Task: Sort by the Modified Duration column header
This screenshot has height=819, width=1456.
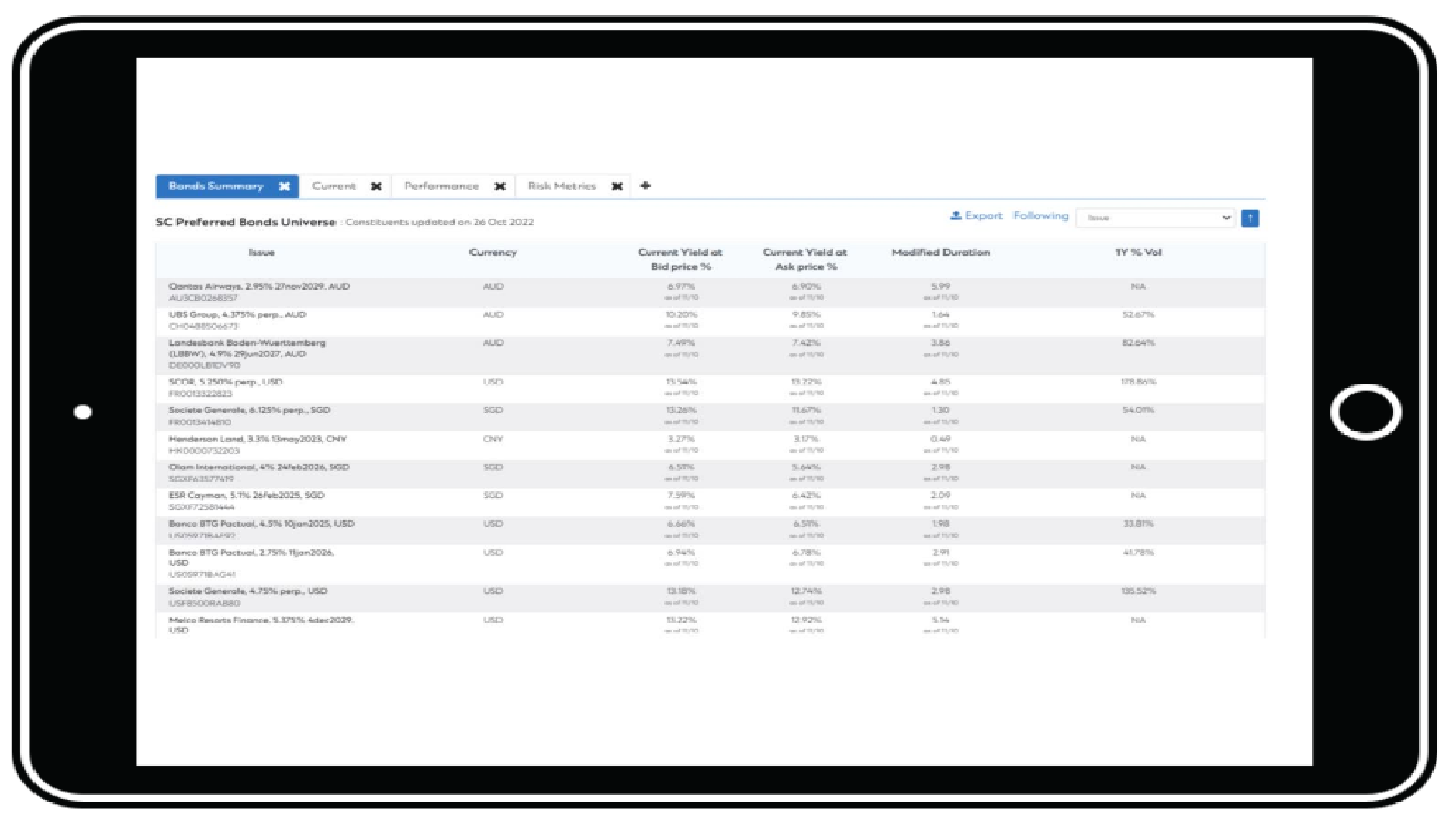Action: coord(940,253)
